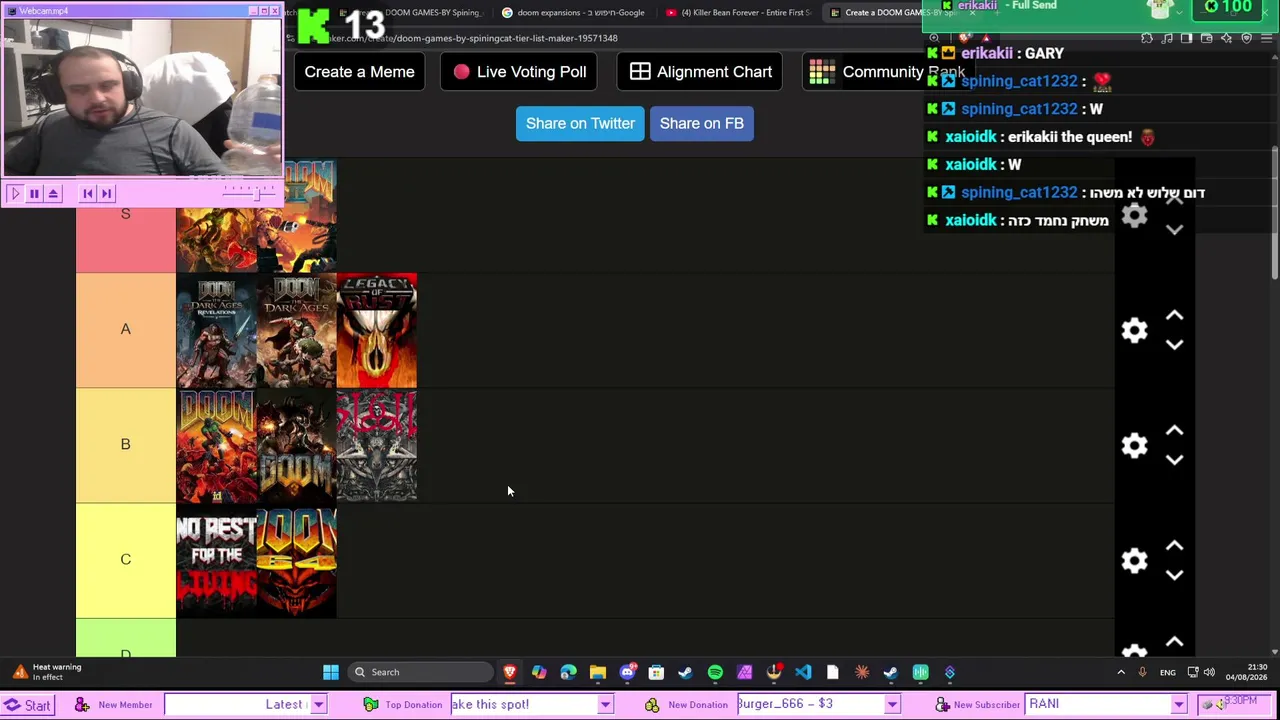Screen dimensions: 1280x720
Task: Click the taskbar Search box
Action: coord(420,672)
